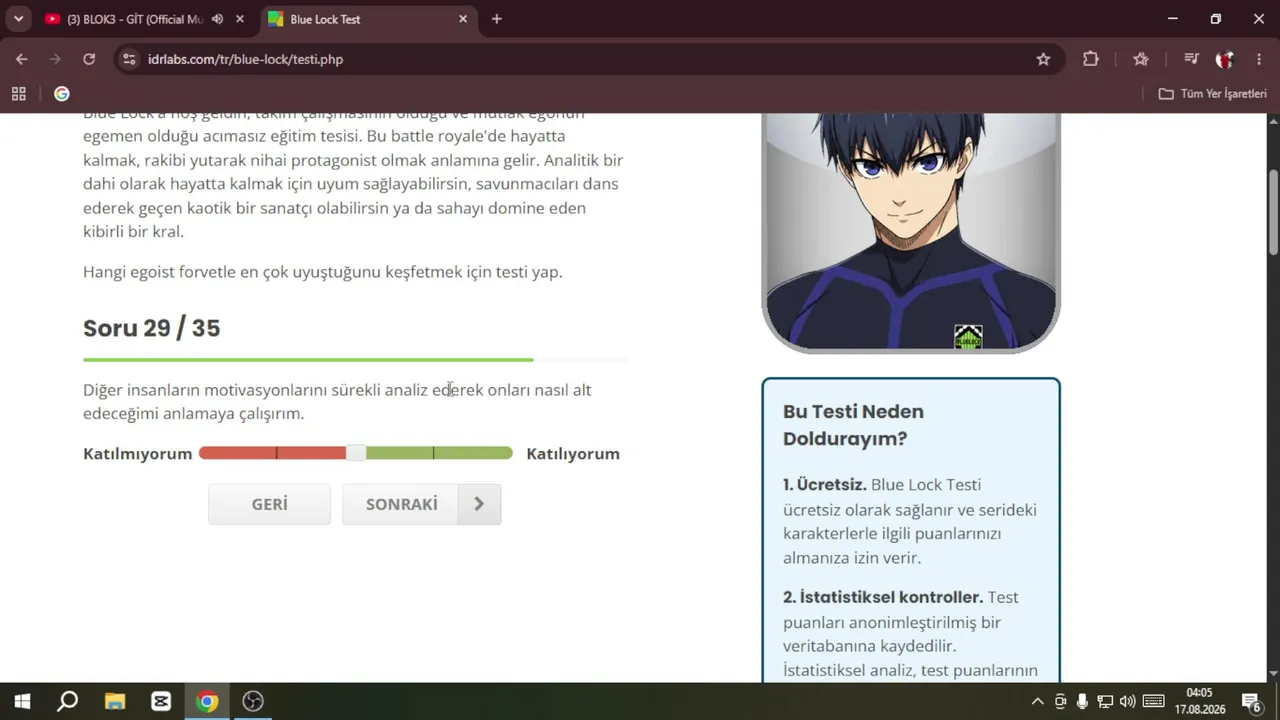Viewport: 1280px width, 720px height.
Task: Set the slider to the green agree side
Action: click(x=439, y=453)
